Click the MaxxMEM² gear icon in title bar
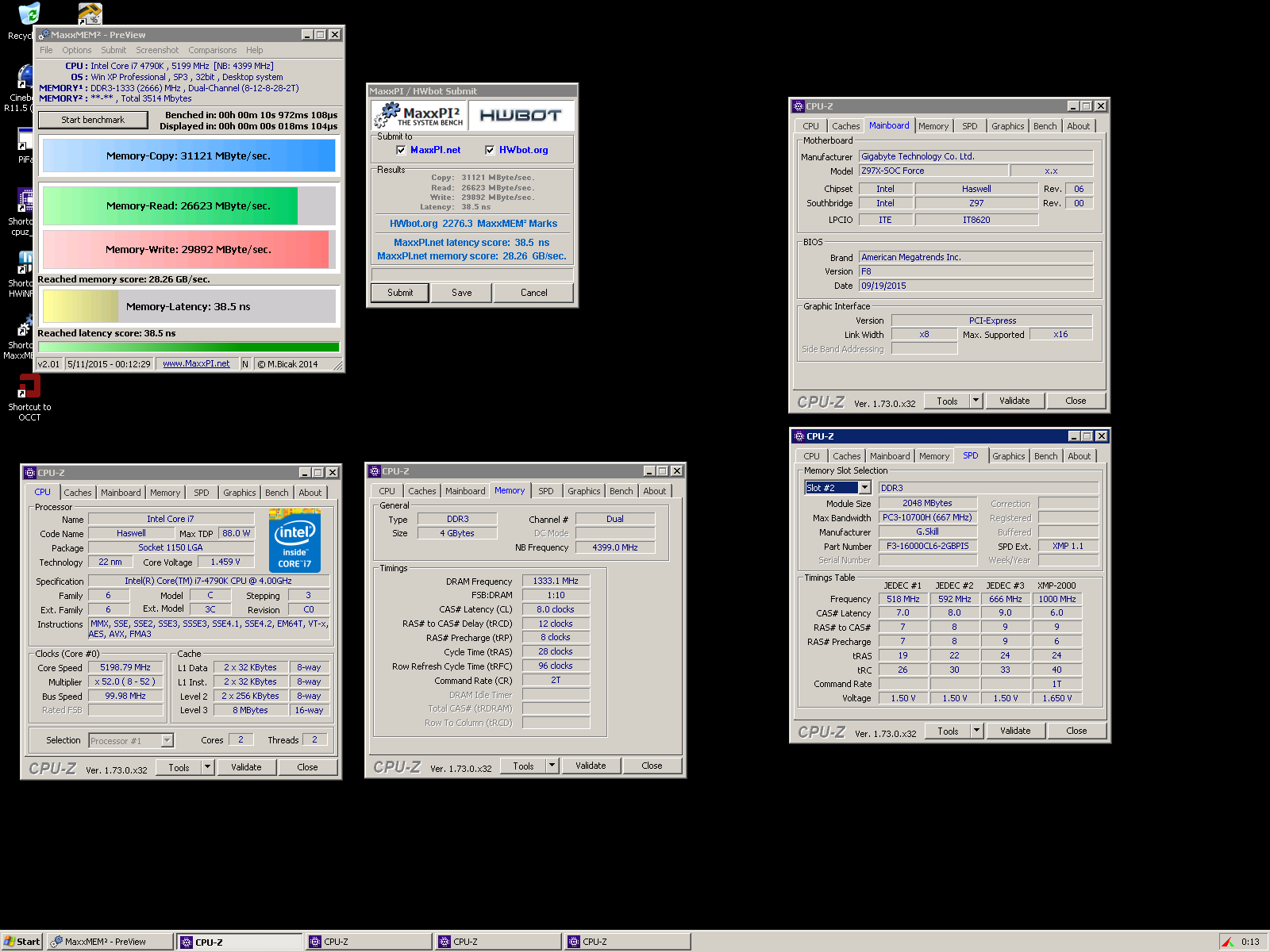1270x952 pixels. pos(44,35)
